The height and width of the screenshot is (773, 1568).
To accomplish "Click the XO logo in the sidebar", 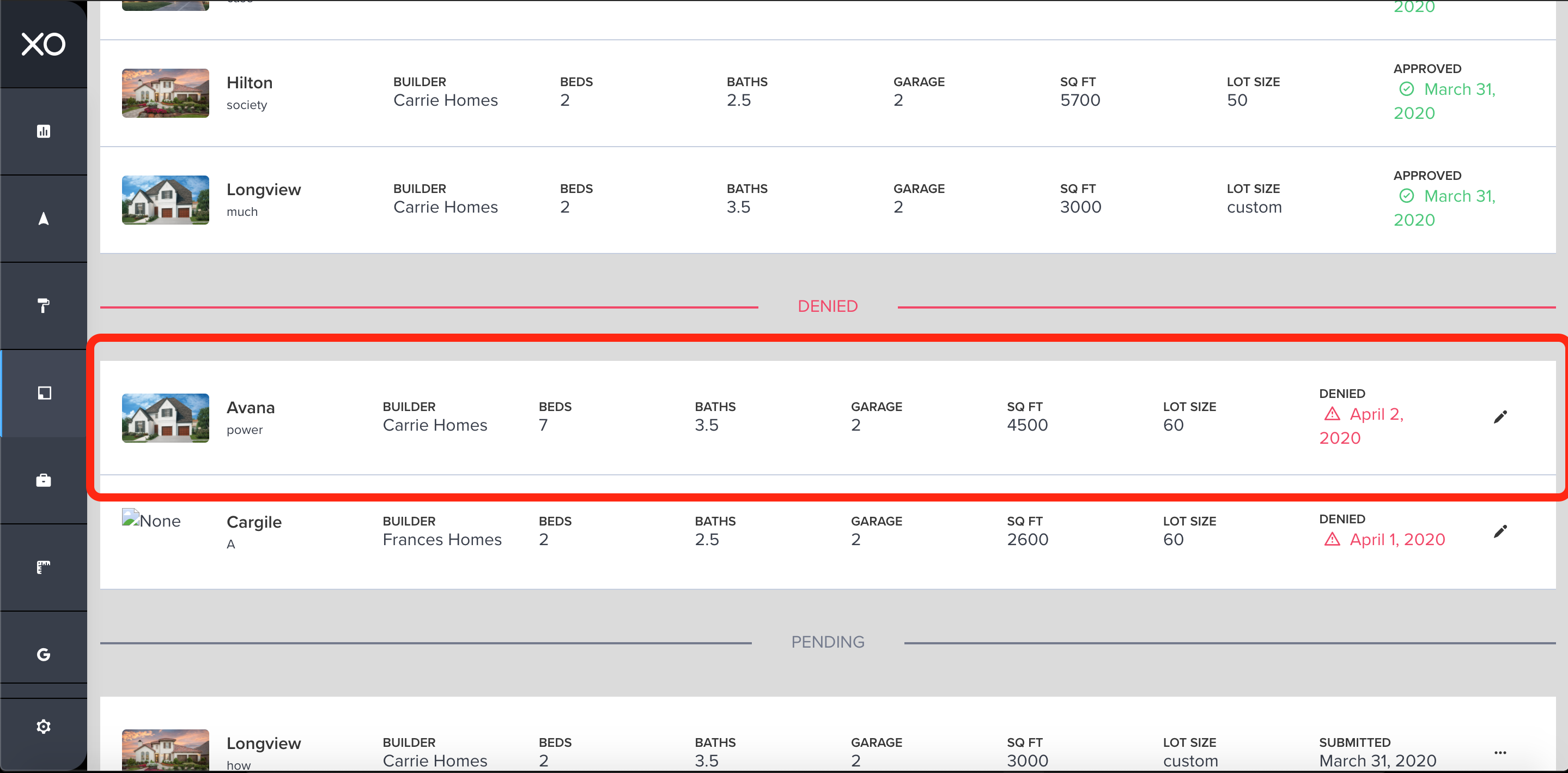I will click(43, 45).
